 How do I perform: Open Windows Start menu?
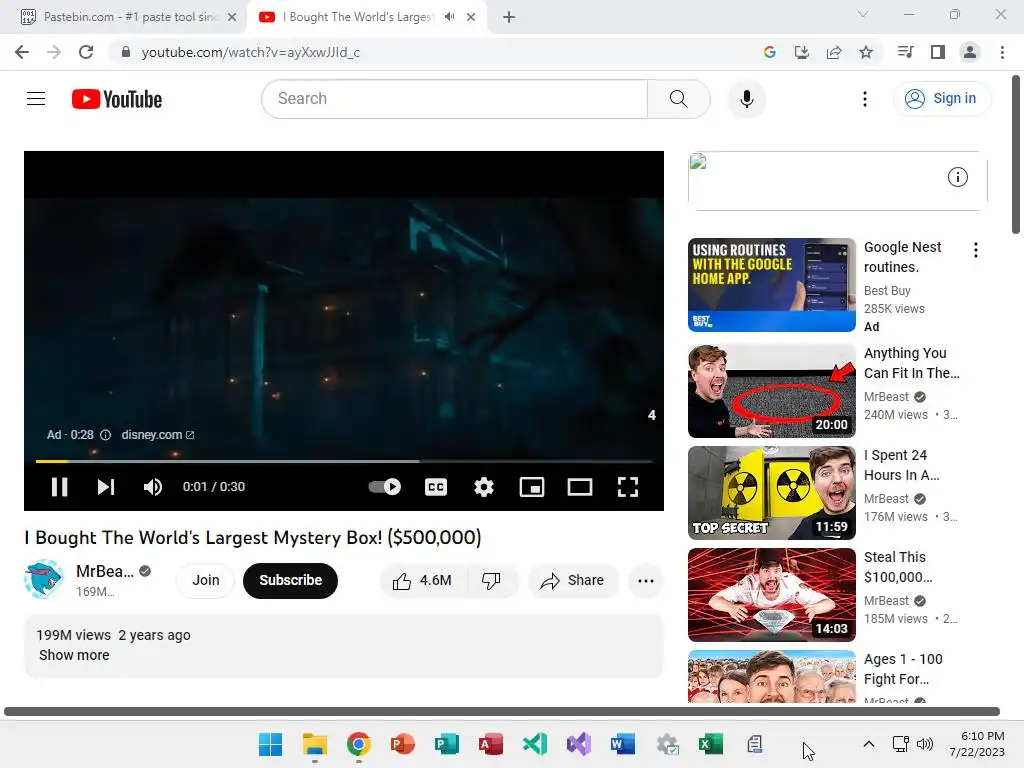(270, 744)
